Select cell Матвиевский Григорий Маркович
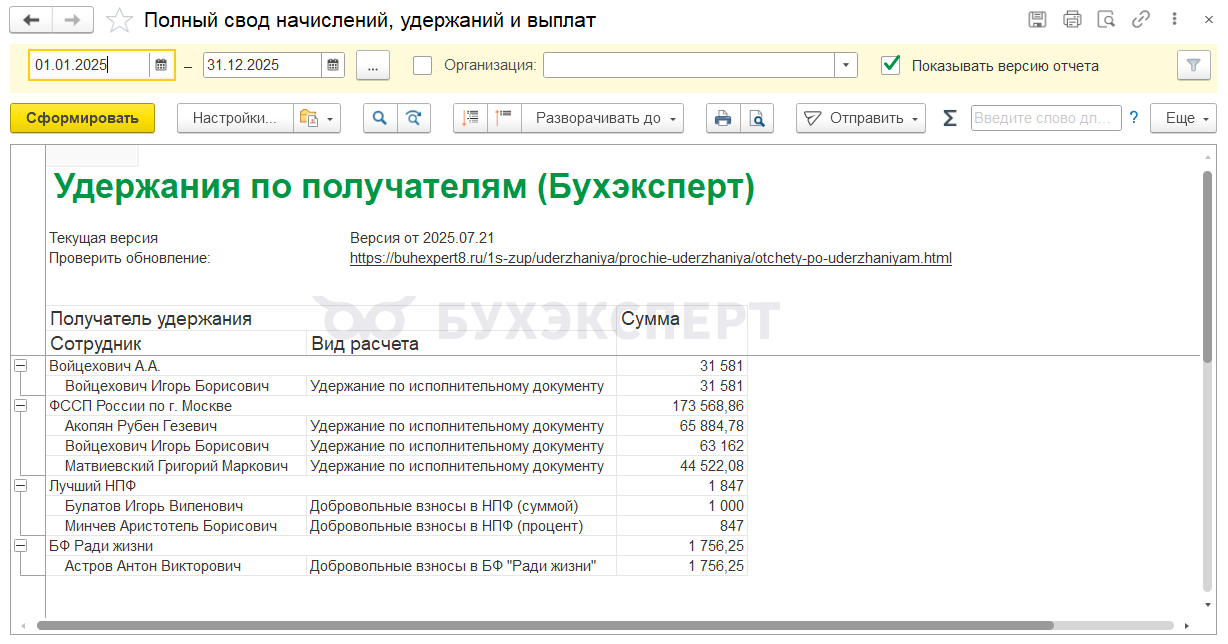1228x644 pixels. point(176,466)
